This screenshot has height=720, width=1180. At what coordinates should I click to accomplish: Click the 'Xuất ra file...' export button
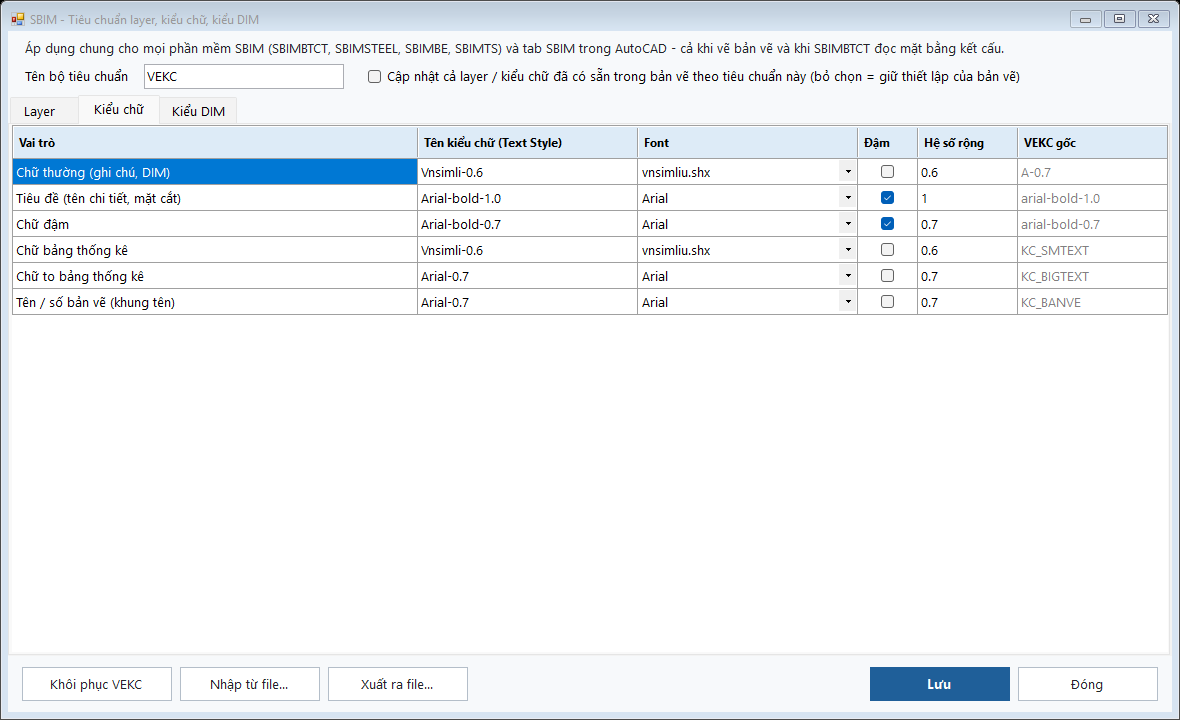pyautogui.click(x=397, y=685)
